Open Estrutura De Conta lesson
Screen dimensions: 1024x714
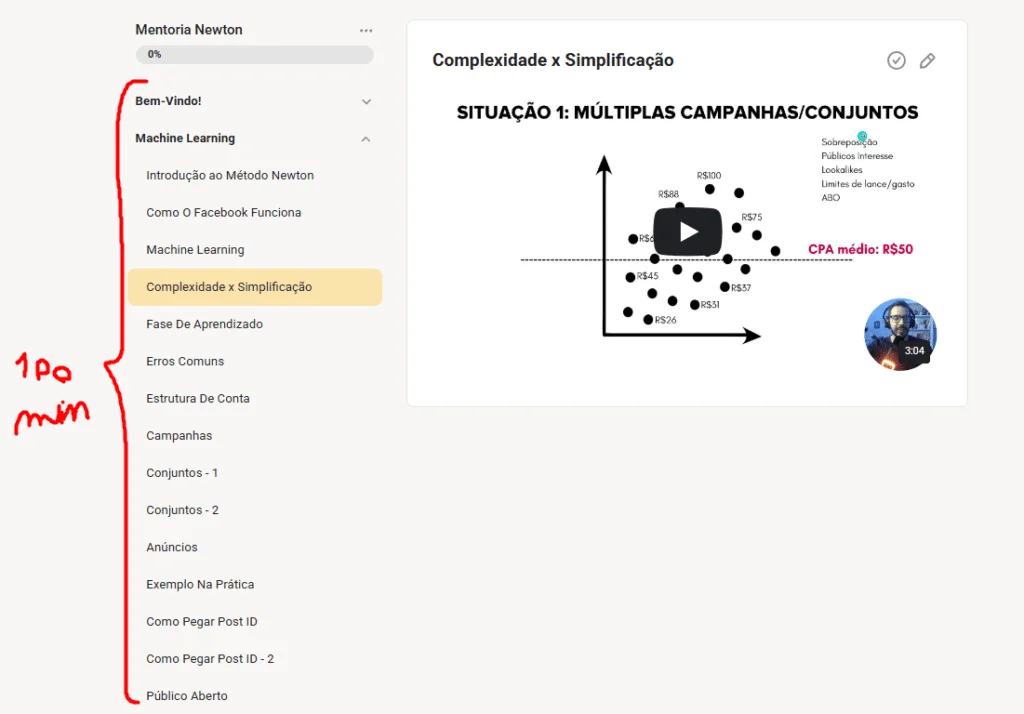pos(198,398)
